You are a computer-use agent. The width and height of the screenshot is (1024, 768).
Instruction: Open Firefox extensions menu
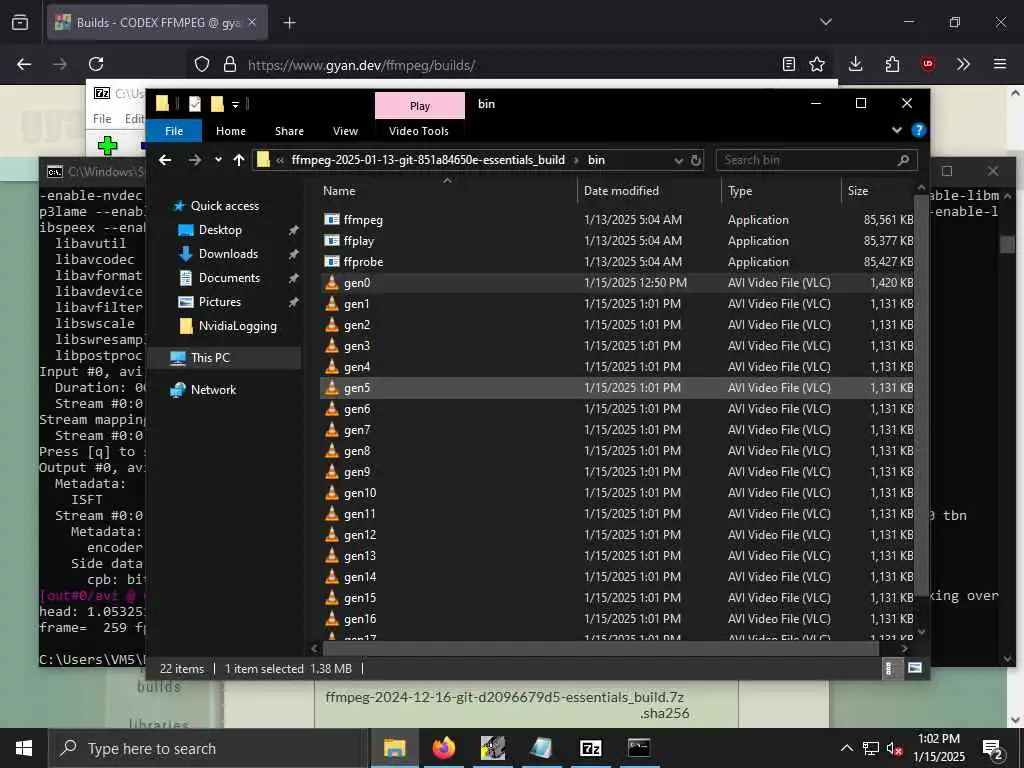892,64
